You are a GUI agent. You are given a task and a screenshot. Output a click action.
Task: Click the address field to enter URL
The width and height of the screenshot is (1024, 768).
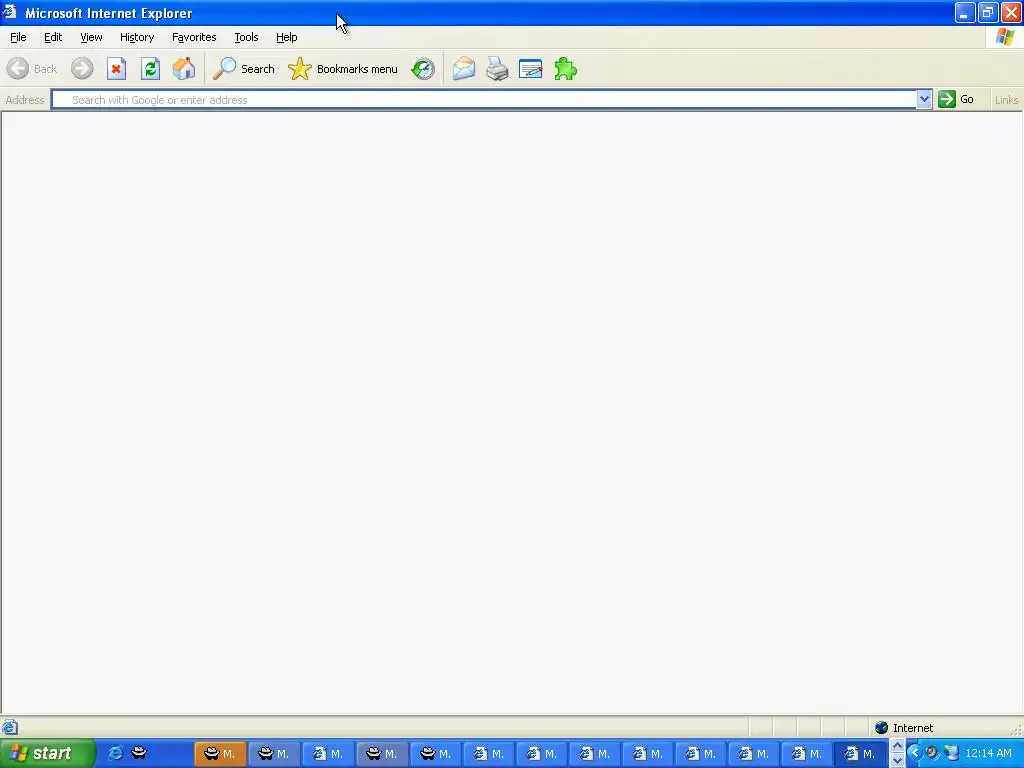[x=484, y=99]
